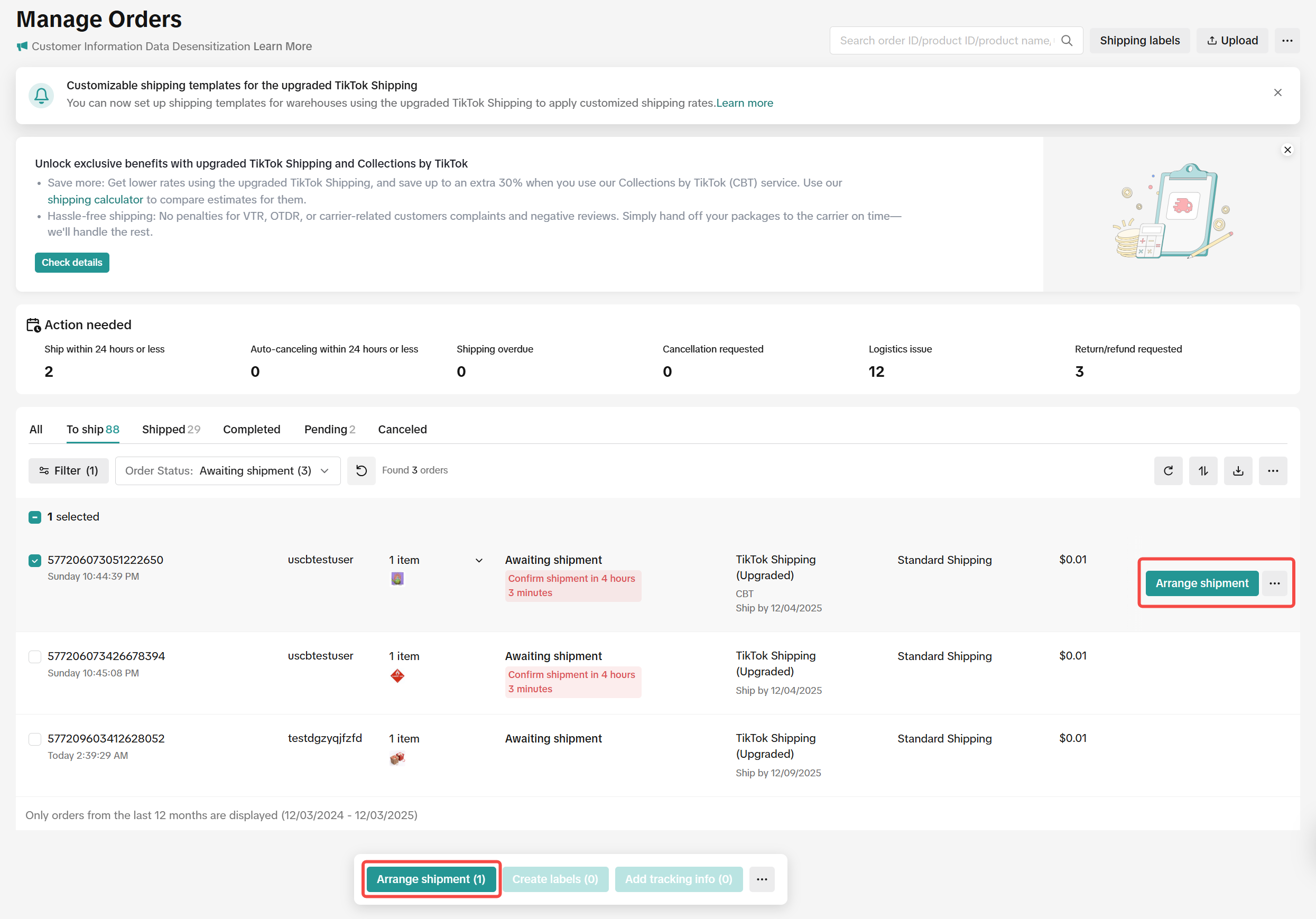This screenshot has height=919, width=1316.
Task: Switch to the Canceled tab
Action: tap(402, 429)
